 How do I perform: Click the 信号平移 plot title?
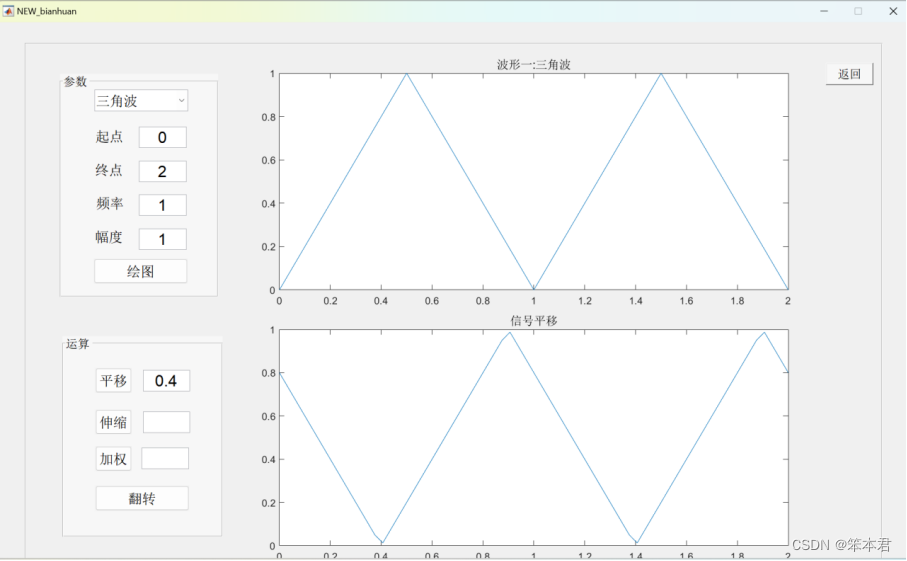pyautogui.click(x=534, y=320)
